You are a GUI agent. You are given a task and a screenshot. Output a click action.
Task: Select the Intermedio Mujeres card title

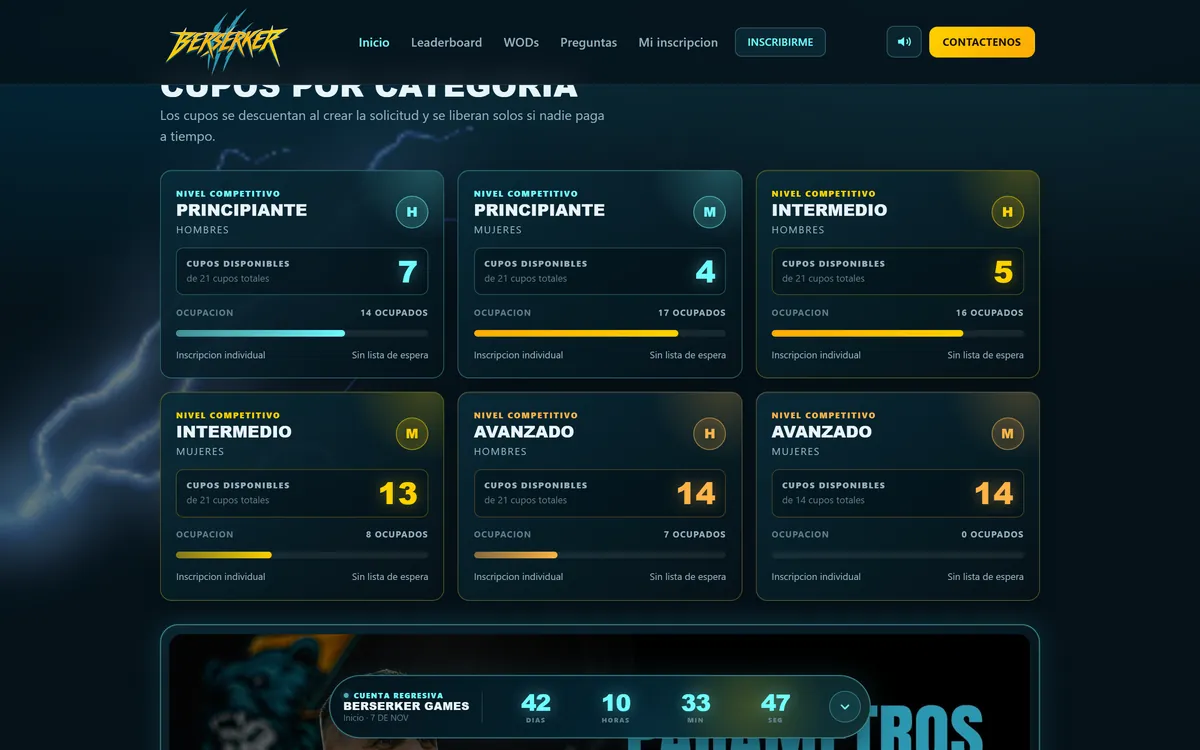click(234, 432)
